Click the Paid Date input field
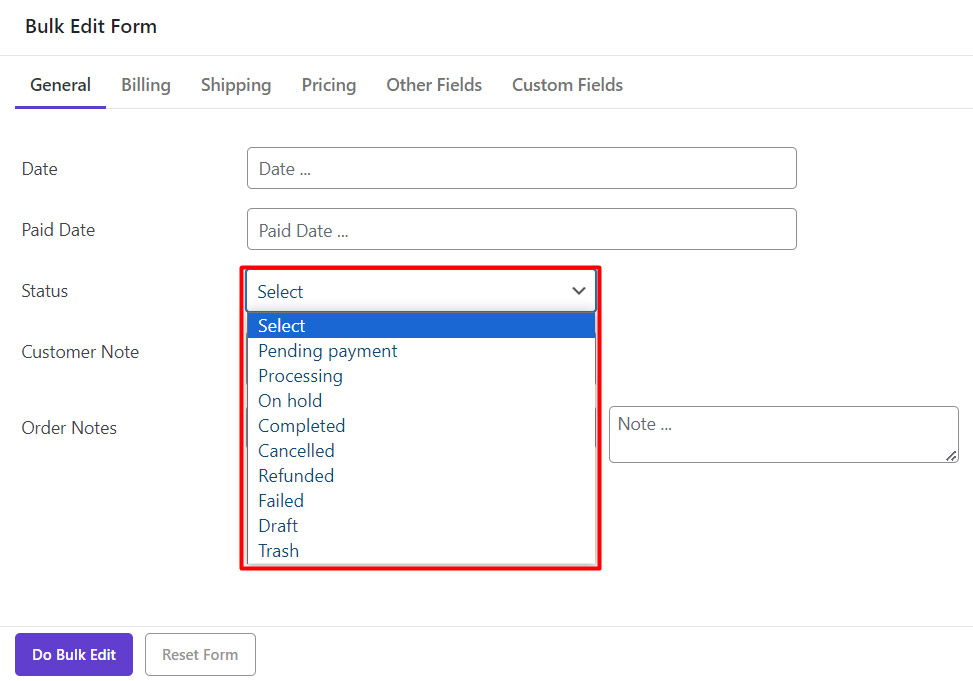This screenshot has height=681, width=973. 521,230
